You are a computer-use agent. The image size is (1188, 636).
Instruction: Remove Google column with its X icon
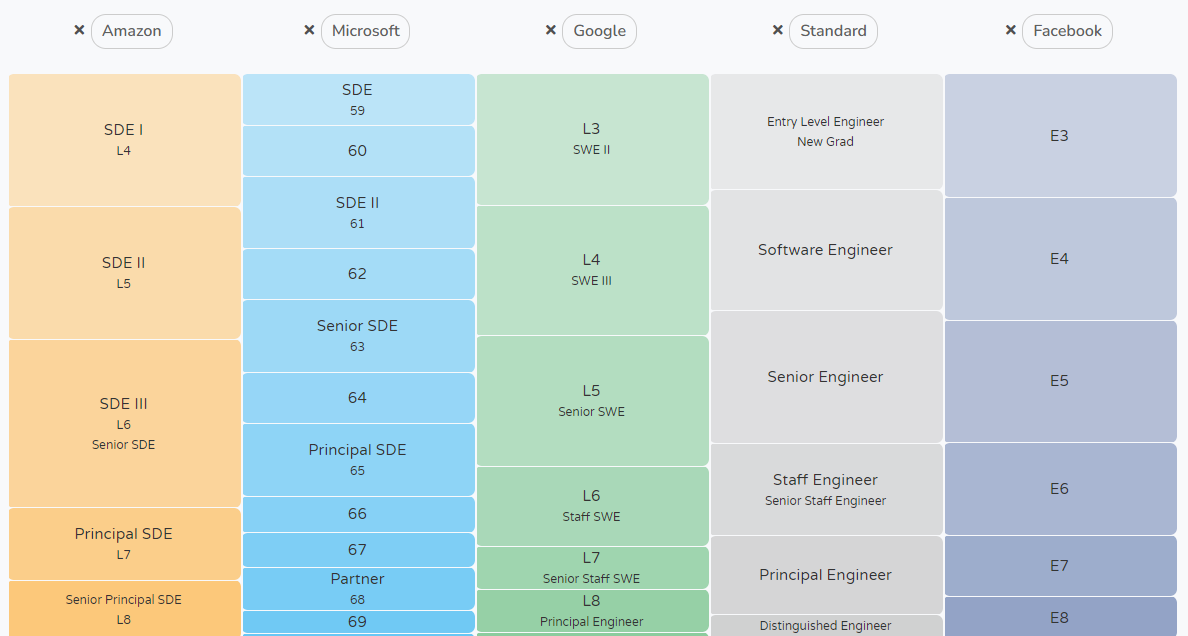(x=550, y=31)
